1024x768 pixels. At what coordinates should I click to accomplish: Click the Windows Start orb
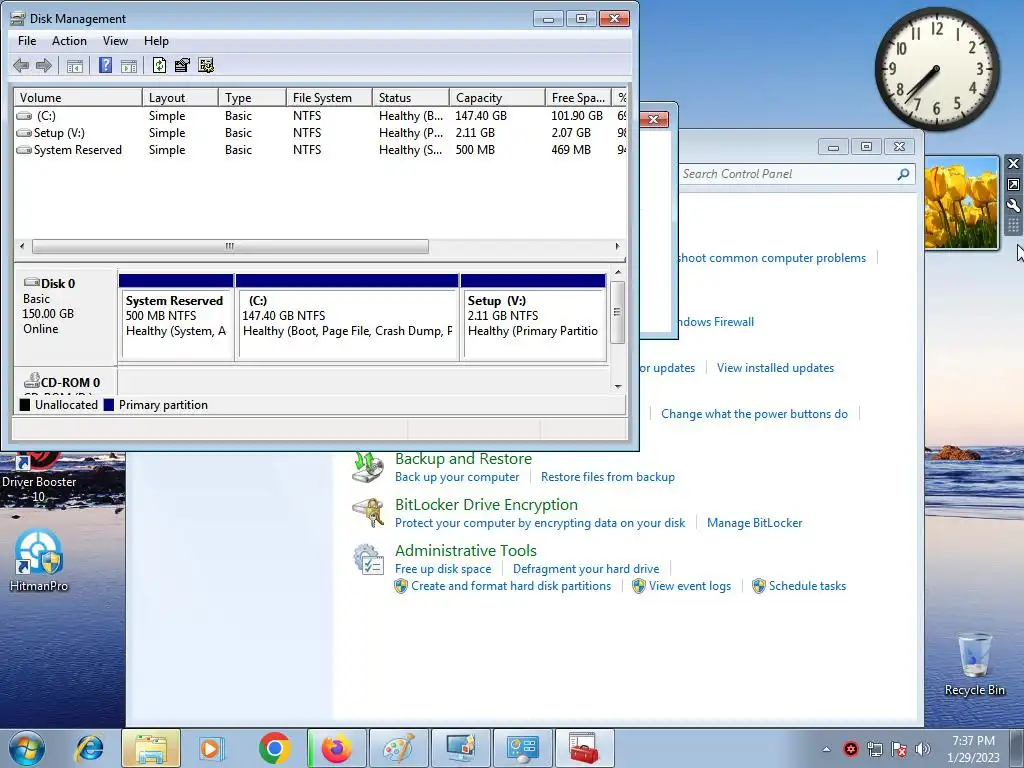click(27, 748)
